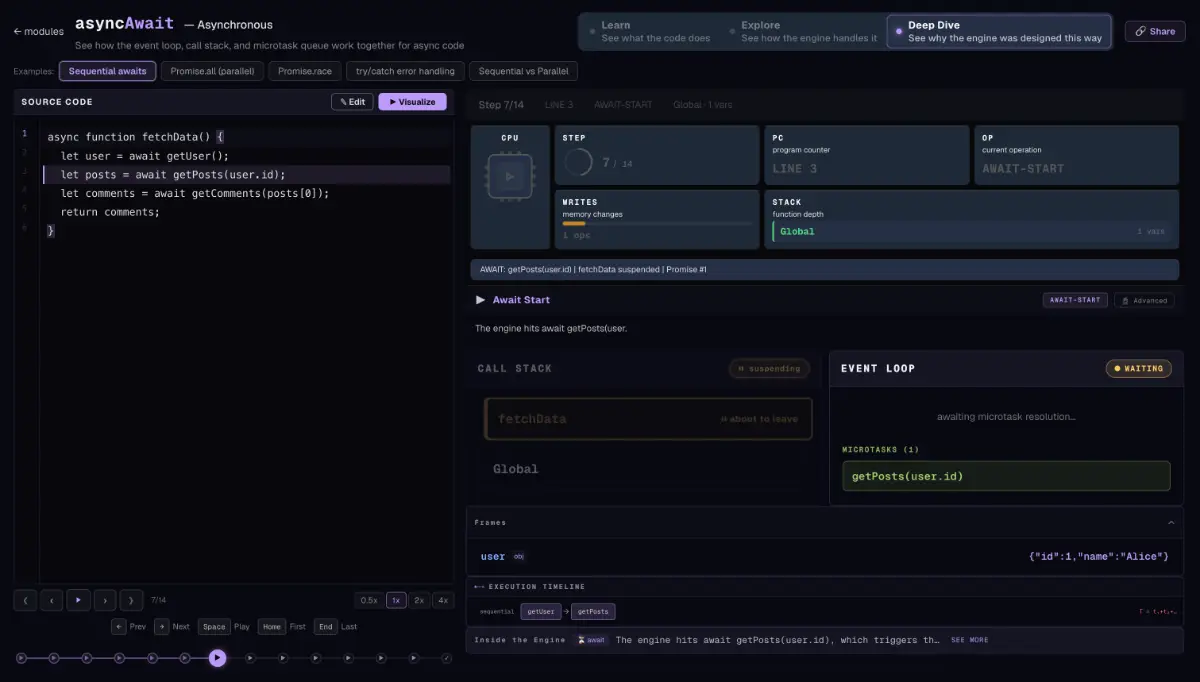Set playback speed to 0.5x
This screenshot has width=1200, height=682.
(369, 600)
